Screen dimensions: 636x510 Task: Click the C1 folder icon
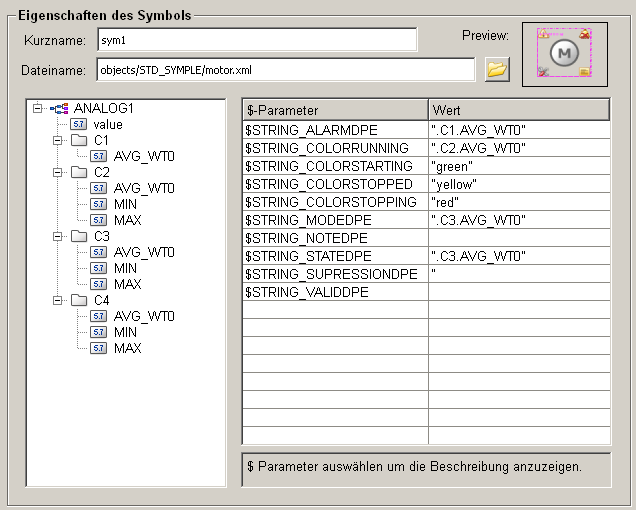pyautogui.click(x=79, y=140)
